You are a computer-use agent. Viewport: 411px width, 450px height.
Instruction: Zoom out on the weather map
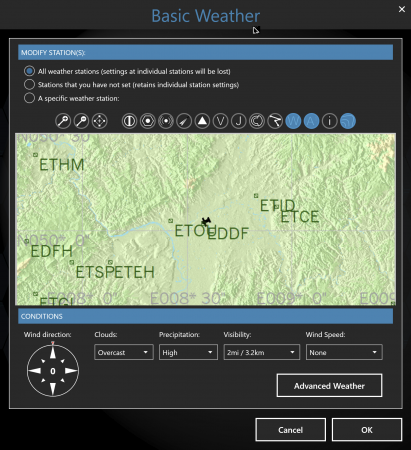coord(81,121)
